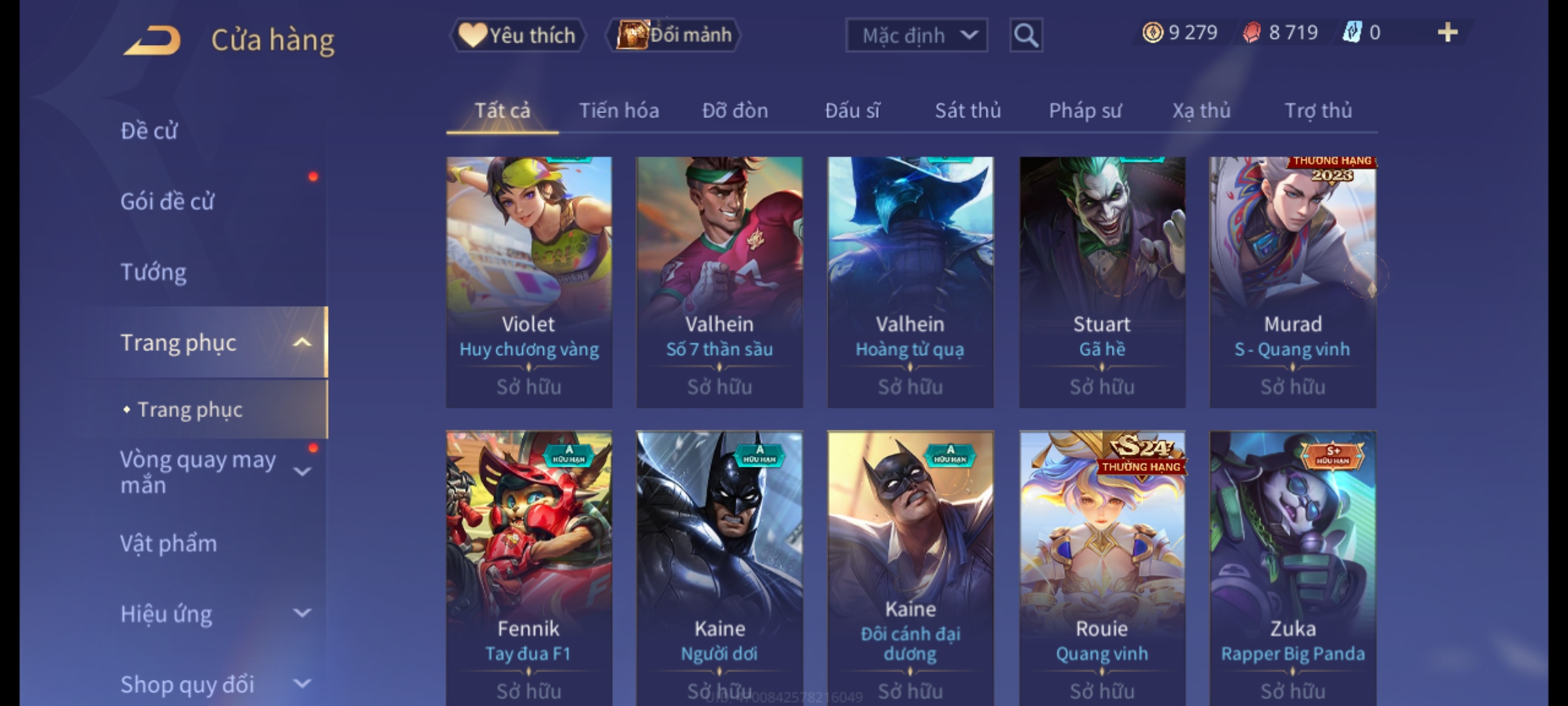The image size is (1568, 706).
Task: Tap the plus icon to add currency
Action: click(x=1448, y=32)
